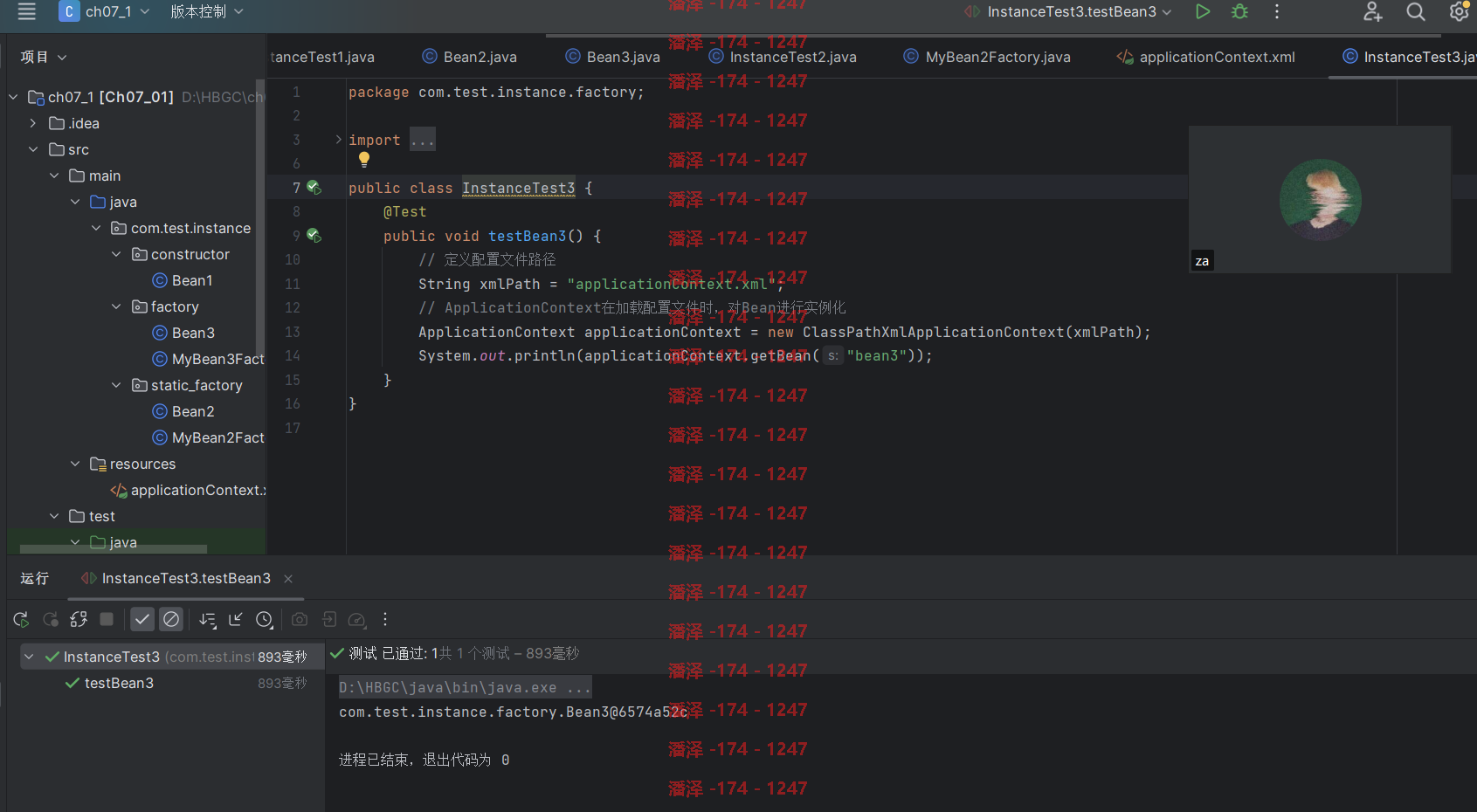Open more run actions in the title bar
The width and height of the screenshot is (1477, 812).
click(1277, 11)
